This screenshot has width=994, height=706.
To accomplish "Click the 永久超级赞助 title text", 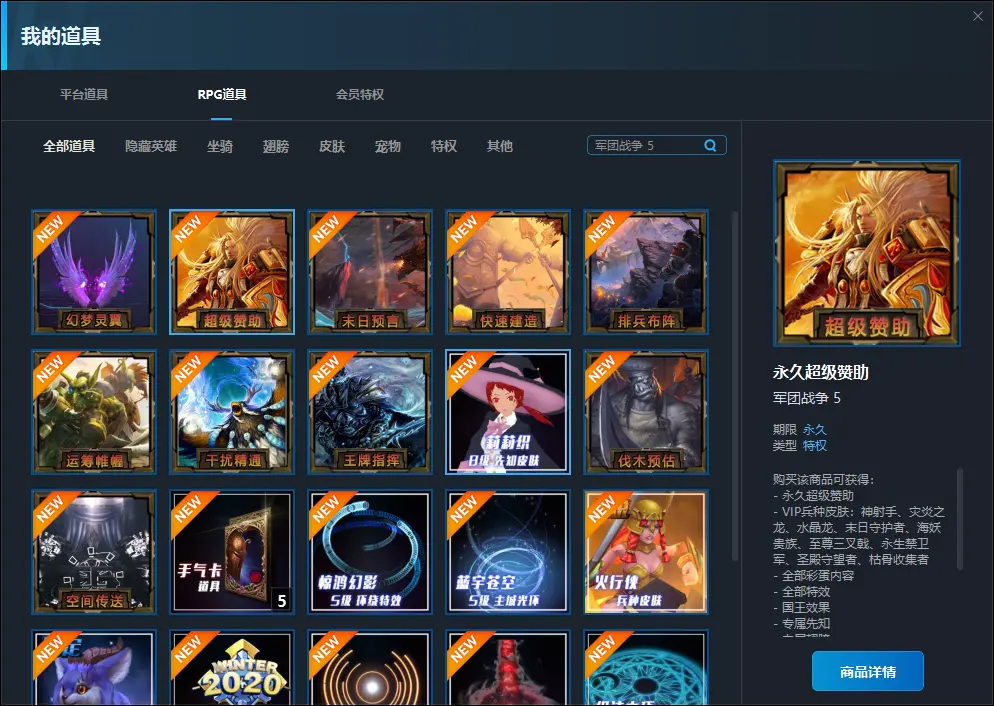I will pyautogui.click(x=821, y=373).
